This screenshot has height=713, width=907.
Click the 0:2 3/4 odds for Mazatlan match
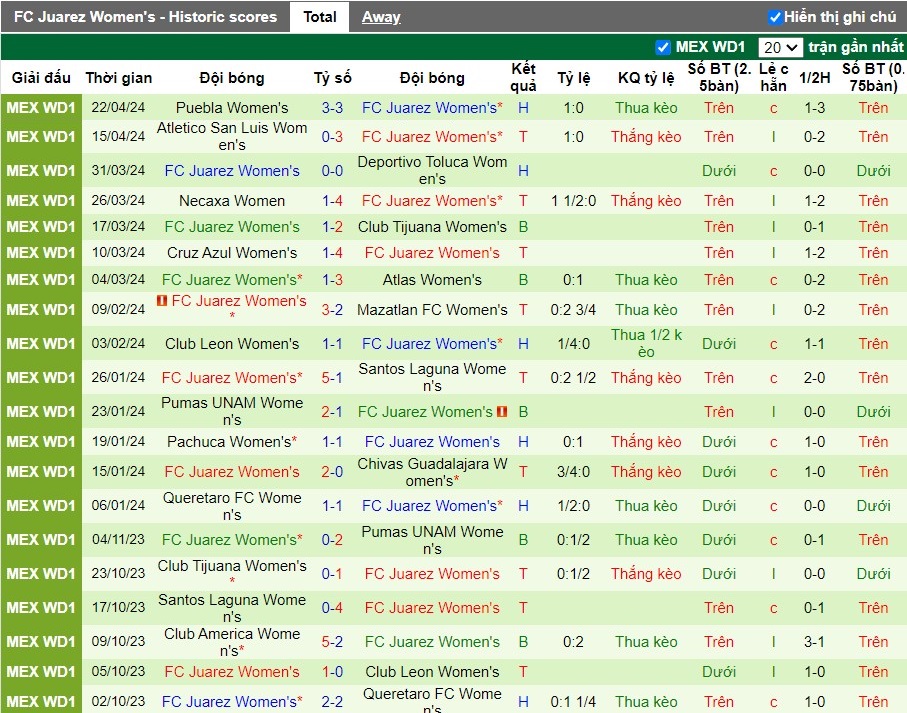[573, 310]
